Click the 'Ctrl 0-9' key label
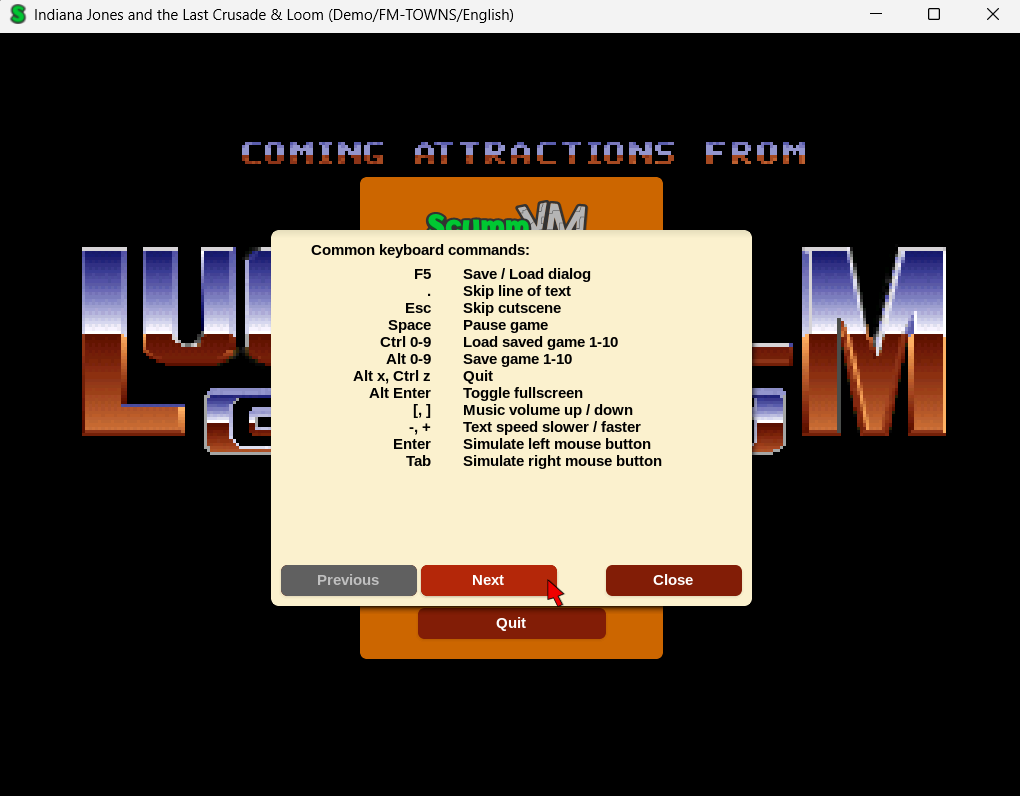Image resolution: width=1020 pixels, height=796 pixels. coord(405,342)
